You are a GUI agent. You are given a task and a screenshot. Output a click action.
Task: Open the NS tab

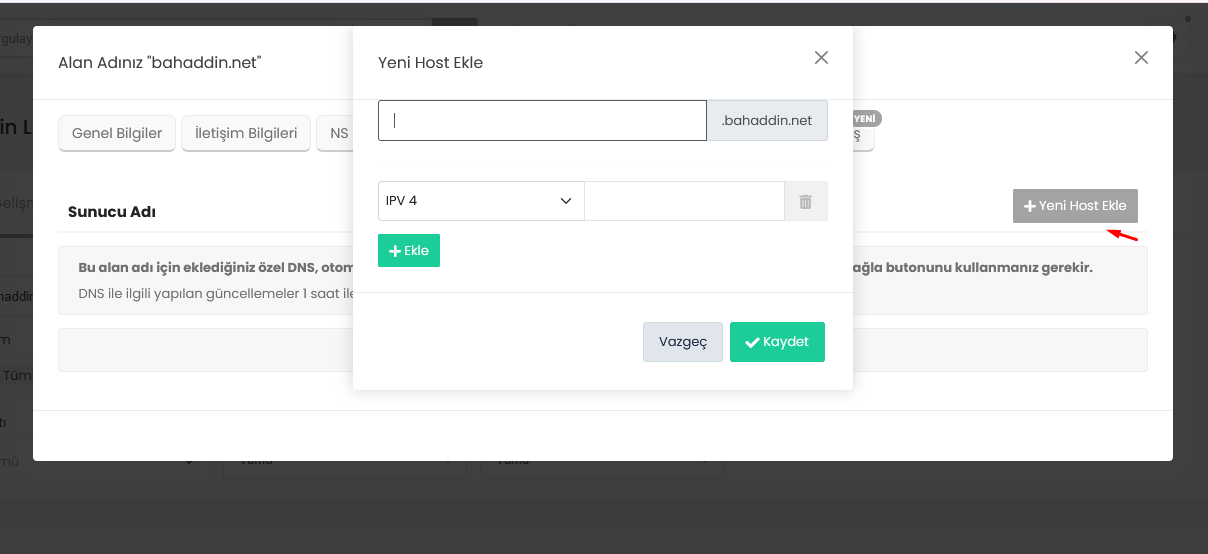[x=336, y=133]
